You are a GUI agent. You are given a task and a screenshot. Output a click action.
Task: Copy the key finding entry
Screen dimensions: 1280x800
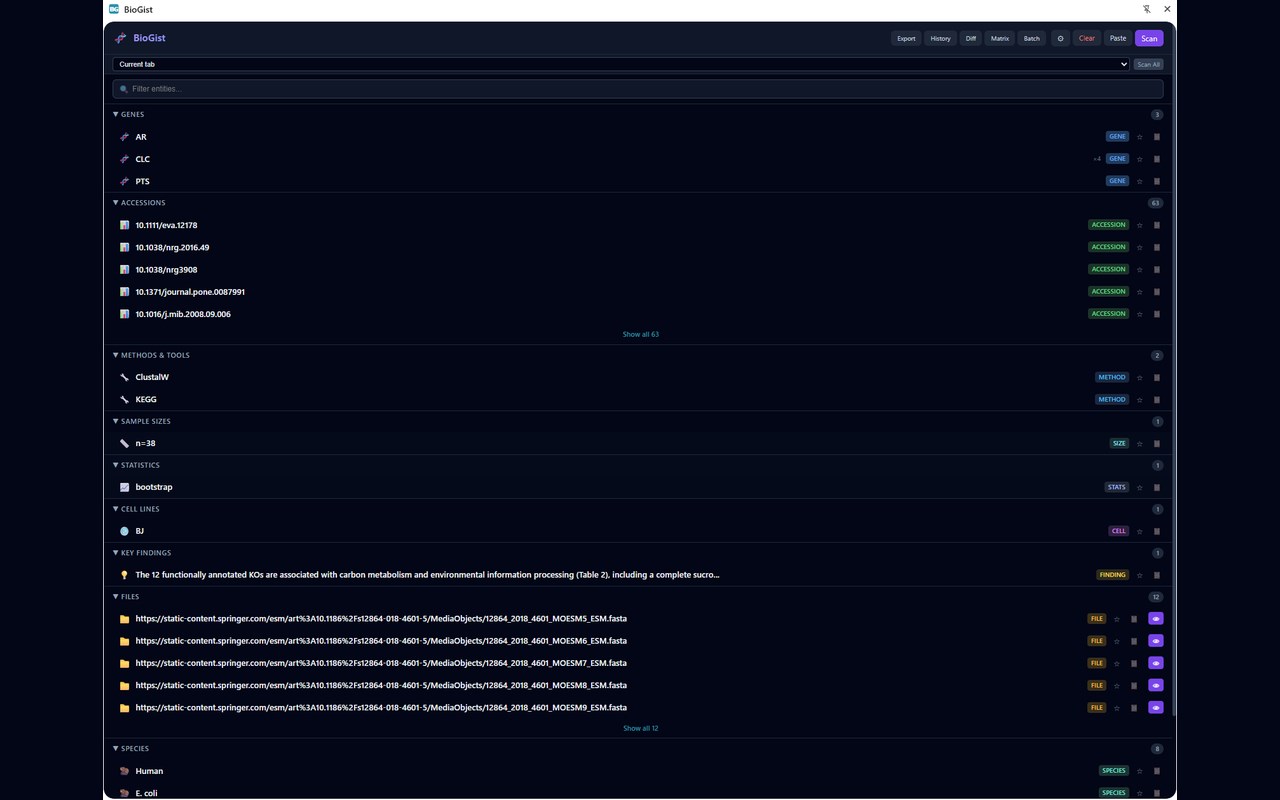coord(1157,575)
